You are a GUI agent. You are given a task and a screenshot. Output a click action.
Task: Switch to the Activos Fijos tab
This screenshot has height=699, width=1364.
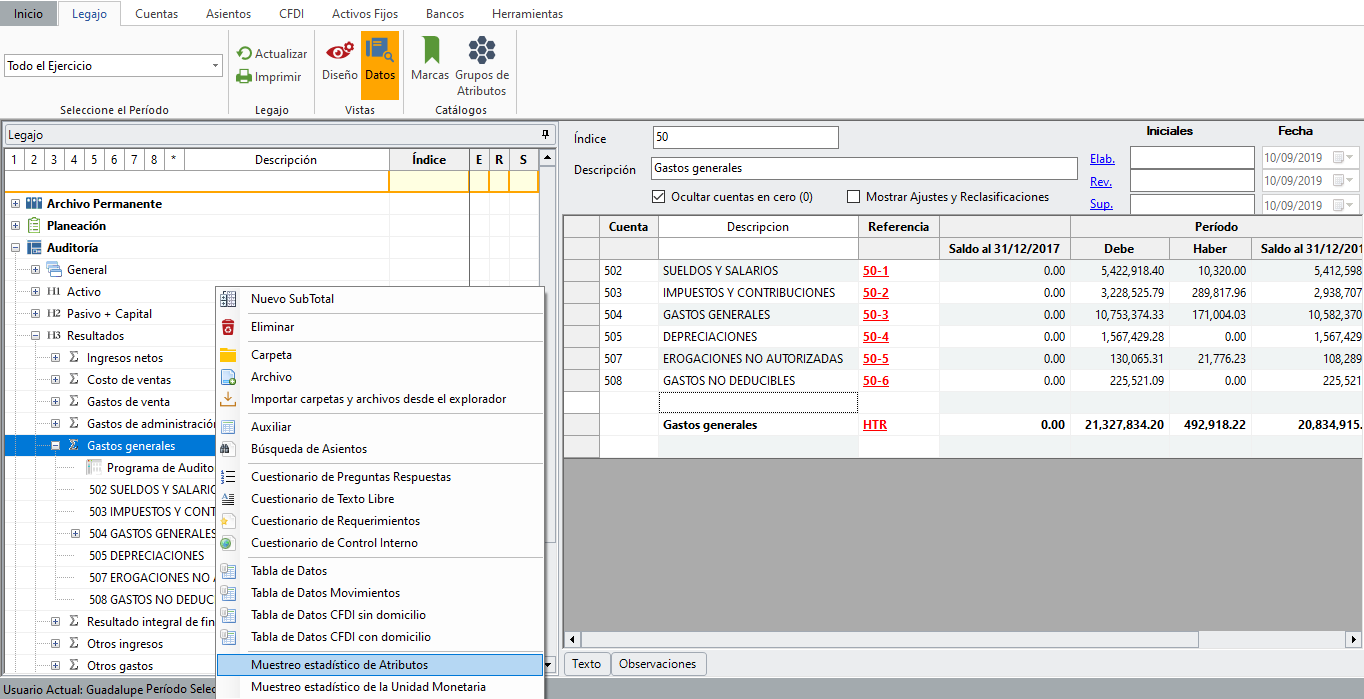click(x=364, y=14)
